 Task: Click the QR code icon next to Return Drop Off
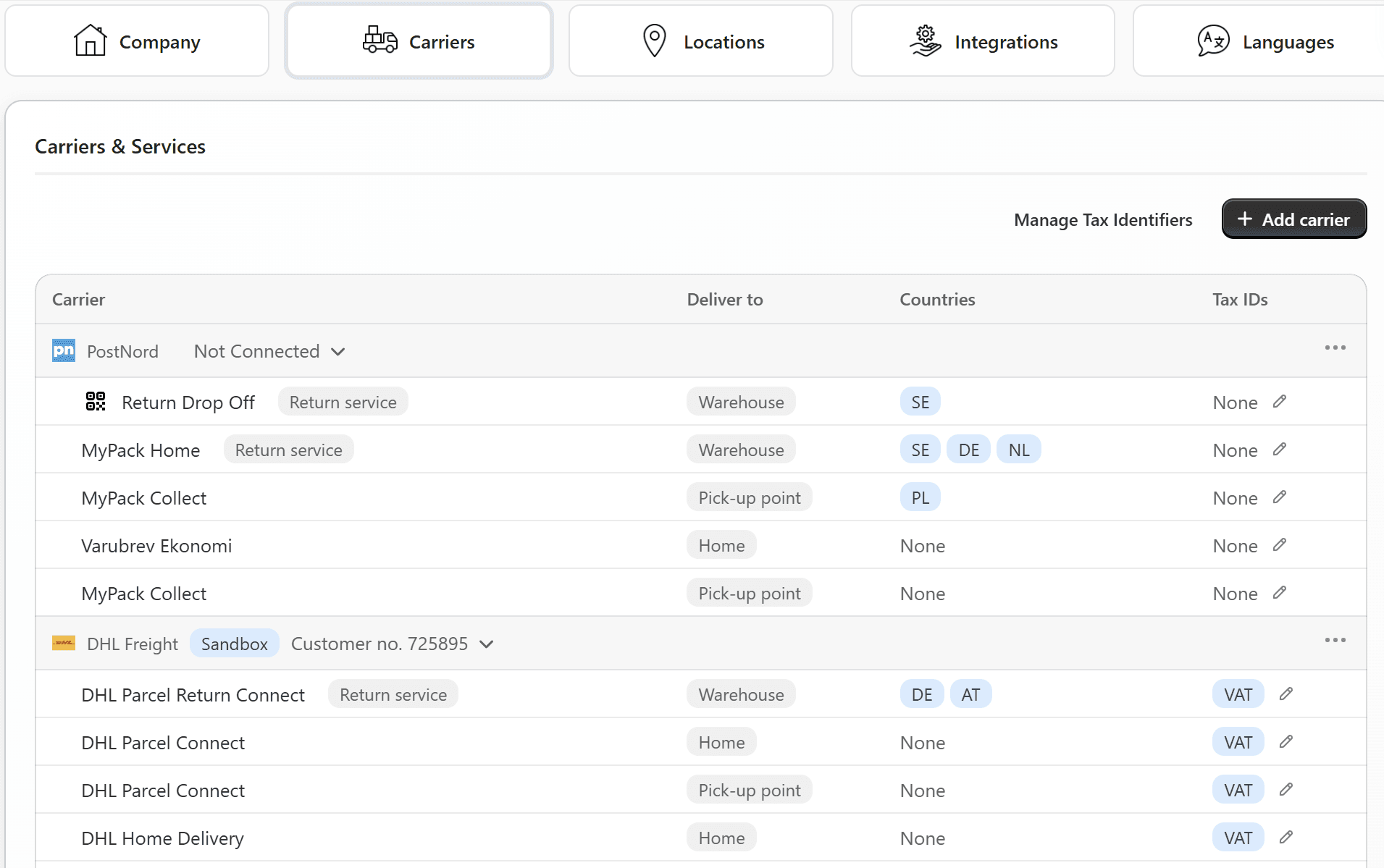[x=95, y=401]
